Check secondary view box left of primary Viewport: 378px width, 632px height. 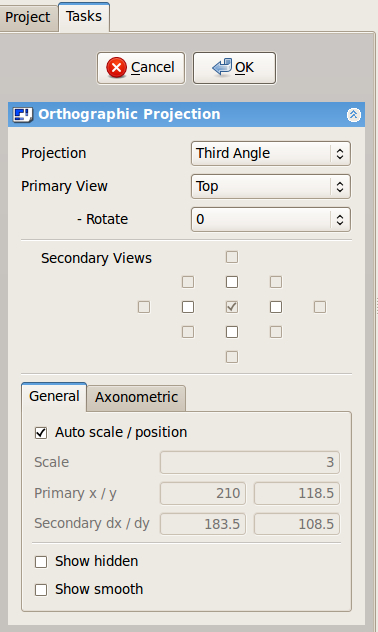coord(188,307)
